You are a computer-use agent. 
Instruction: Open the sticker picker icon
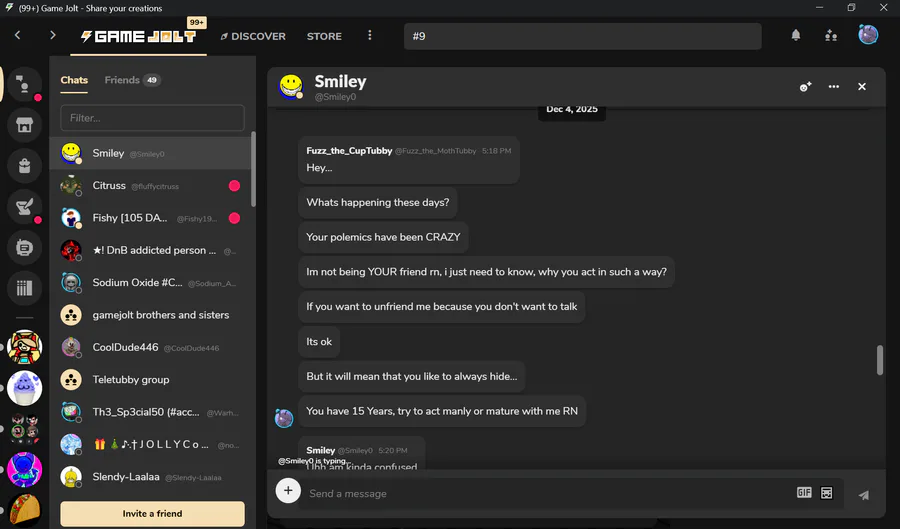[827, 493]
